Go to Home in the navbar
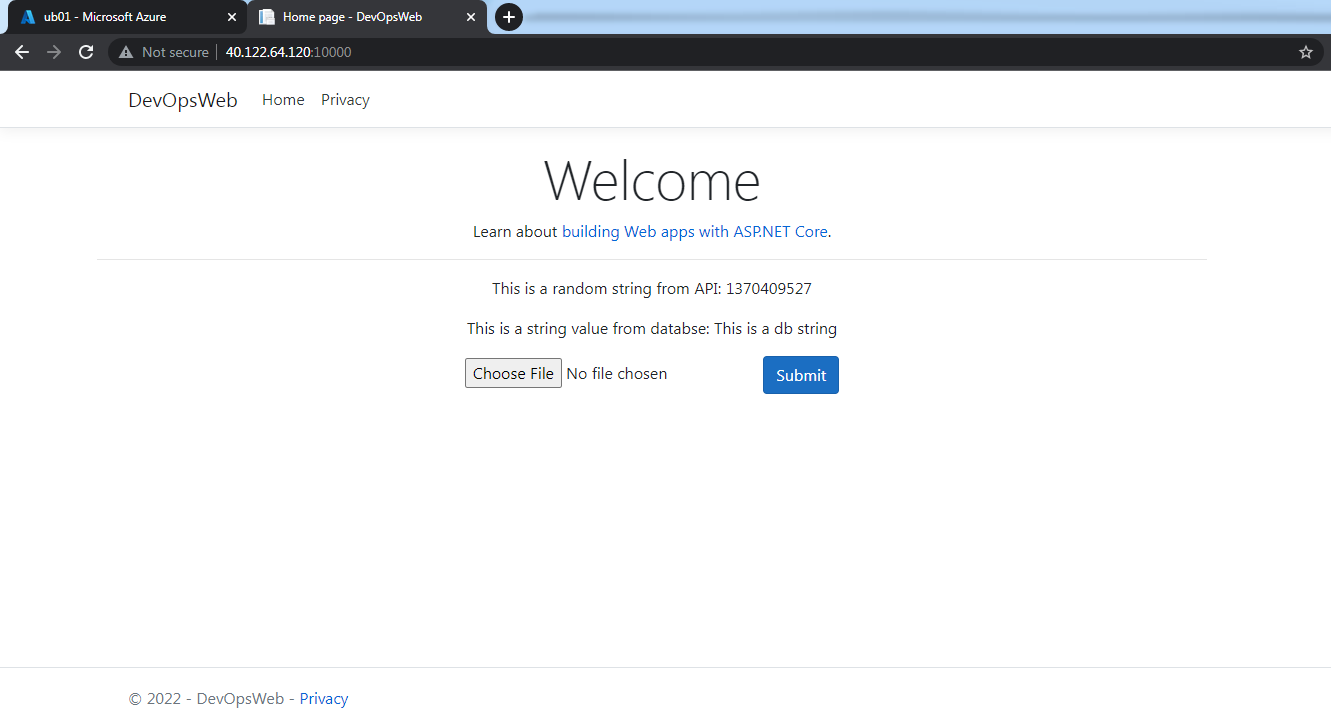 click(283, 100)
